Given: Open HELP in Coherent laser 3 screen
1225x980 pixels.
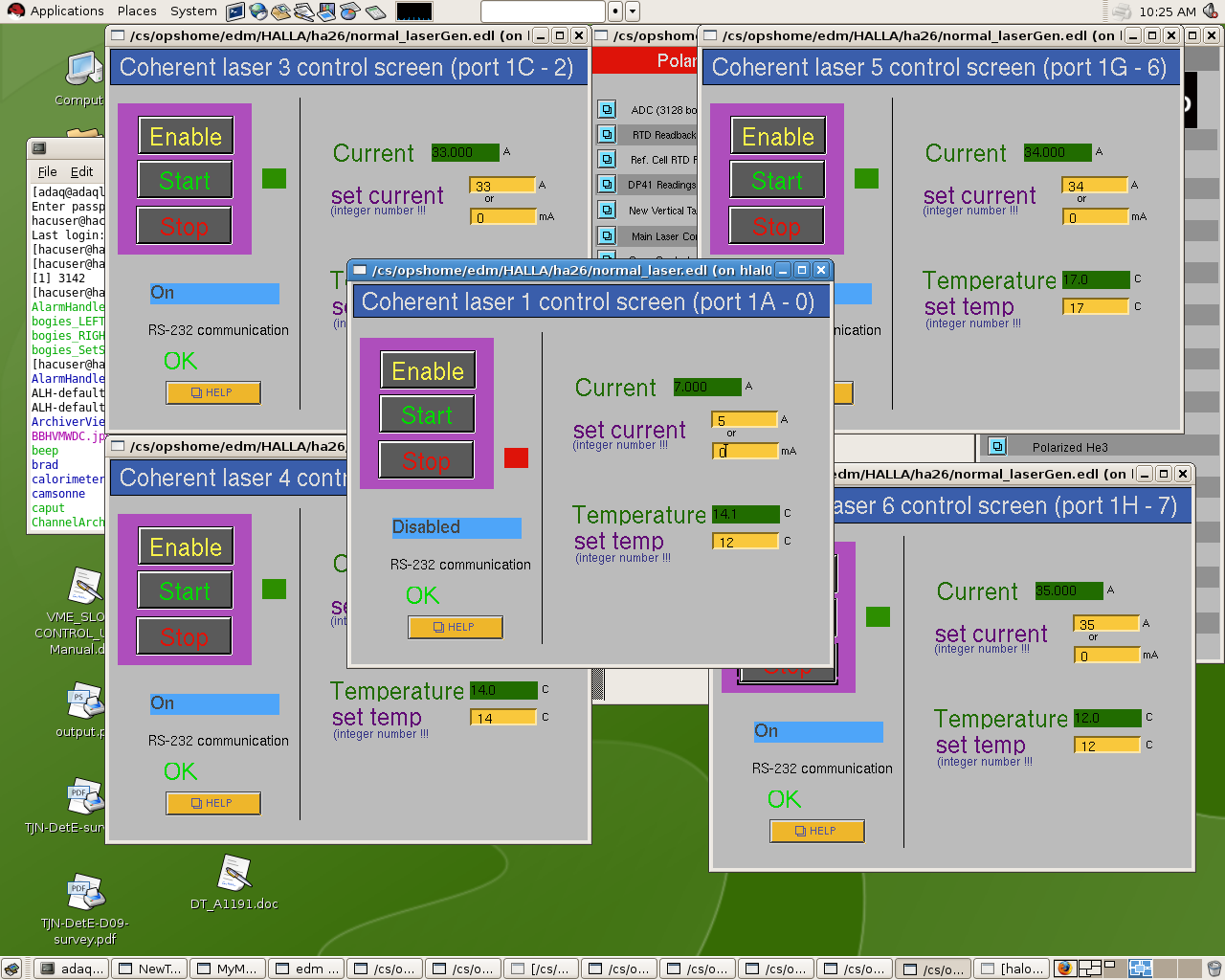Looking at the screenshot, I should (213, 392).
